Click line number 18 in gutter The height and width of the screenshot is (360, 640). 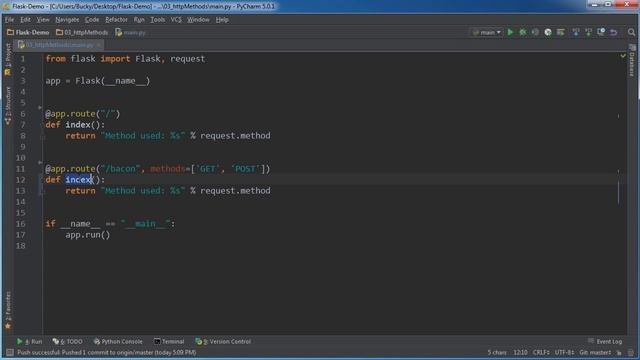20,246
